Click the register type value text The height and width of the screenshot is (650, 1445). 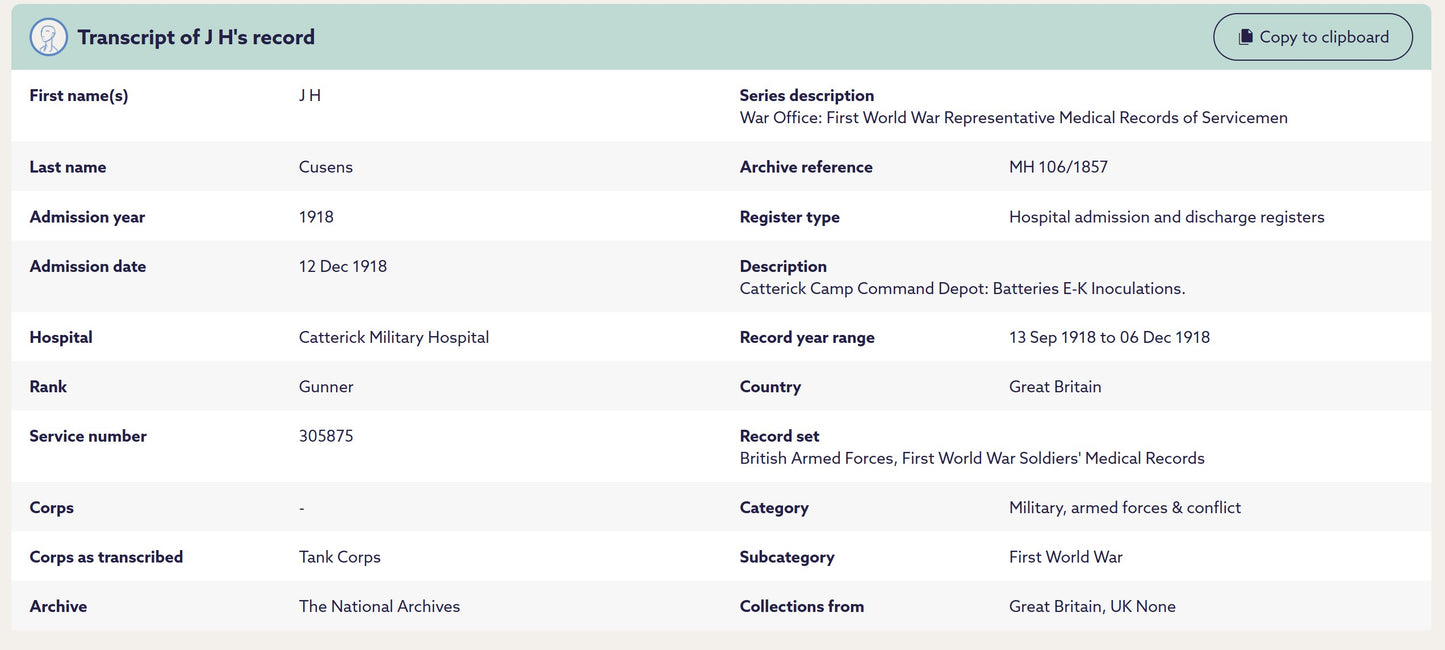click(1167, 217)
